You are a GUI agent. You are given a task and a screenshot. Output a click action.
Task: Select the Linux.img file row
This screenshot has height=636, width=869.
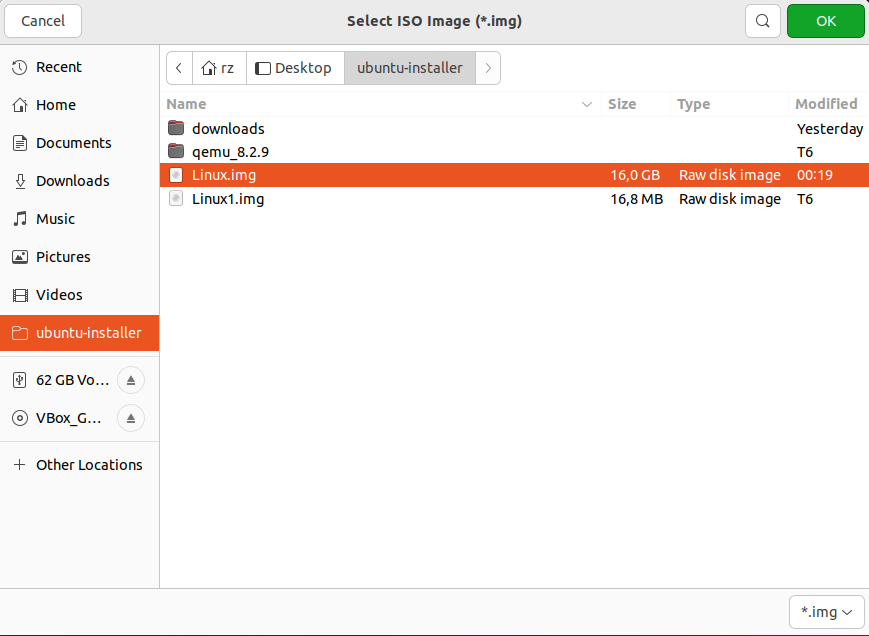click(x=400, y=175)
